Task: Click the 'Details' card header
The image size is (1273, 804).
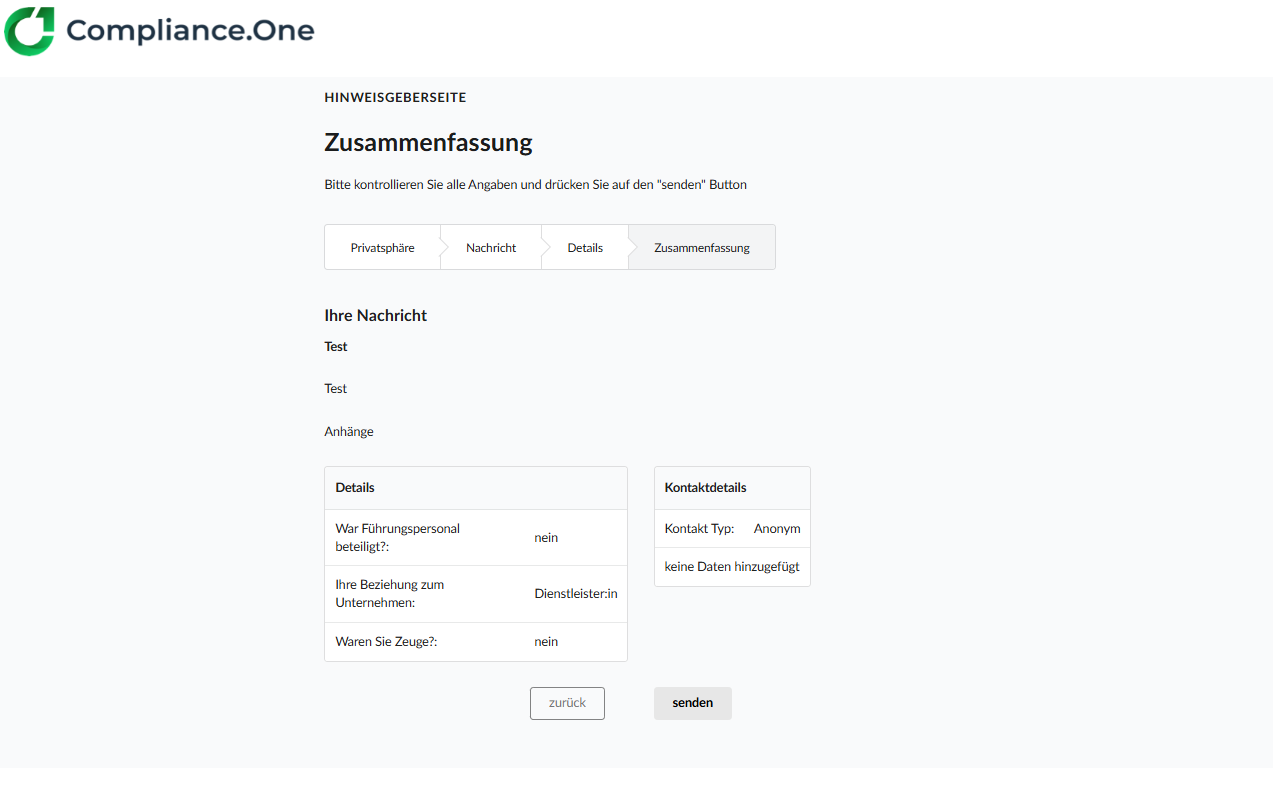Action: click(x=476, y=488)
